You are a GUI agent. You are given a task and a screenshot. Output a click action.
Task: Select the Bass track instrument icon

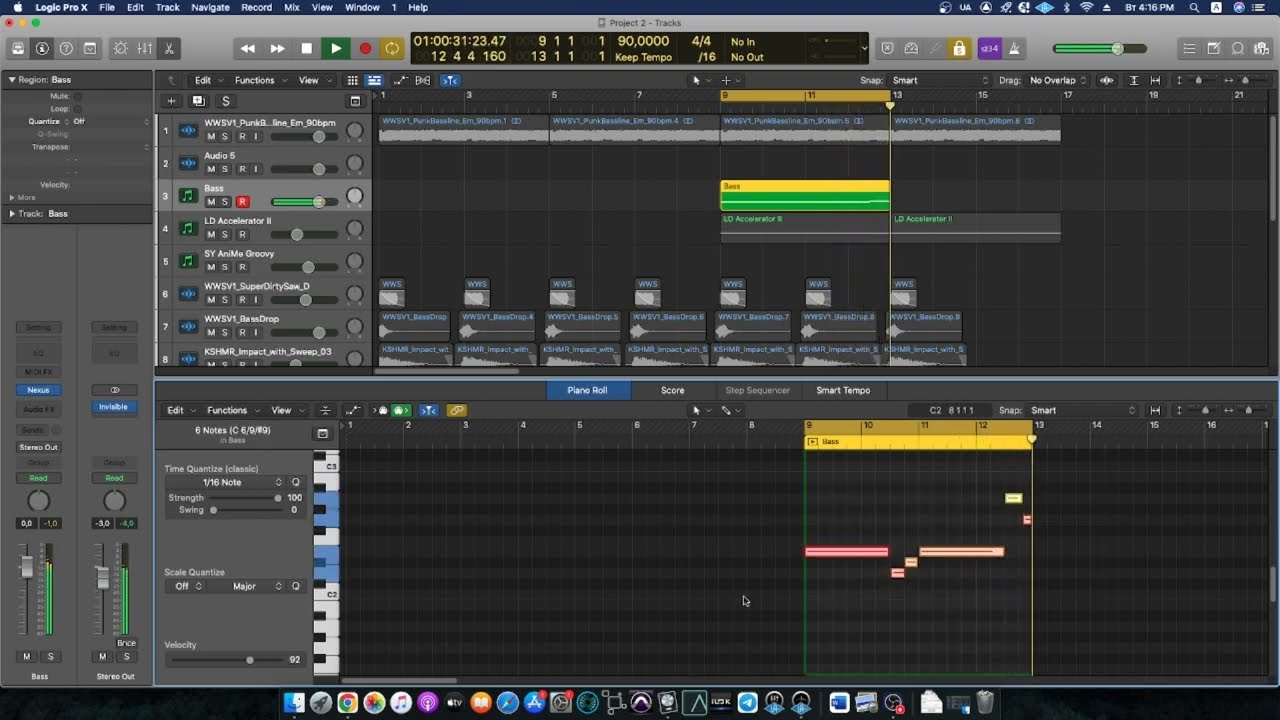(x=187, y=196)
